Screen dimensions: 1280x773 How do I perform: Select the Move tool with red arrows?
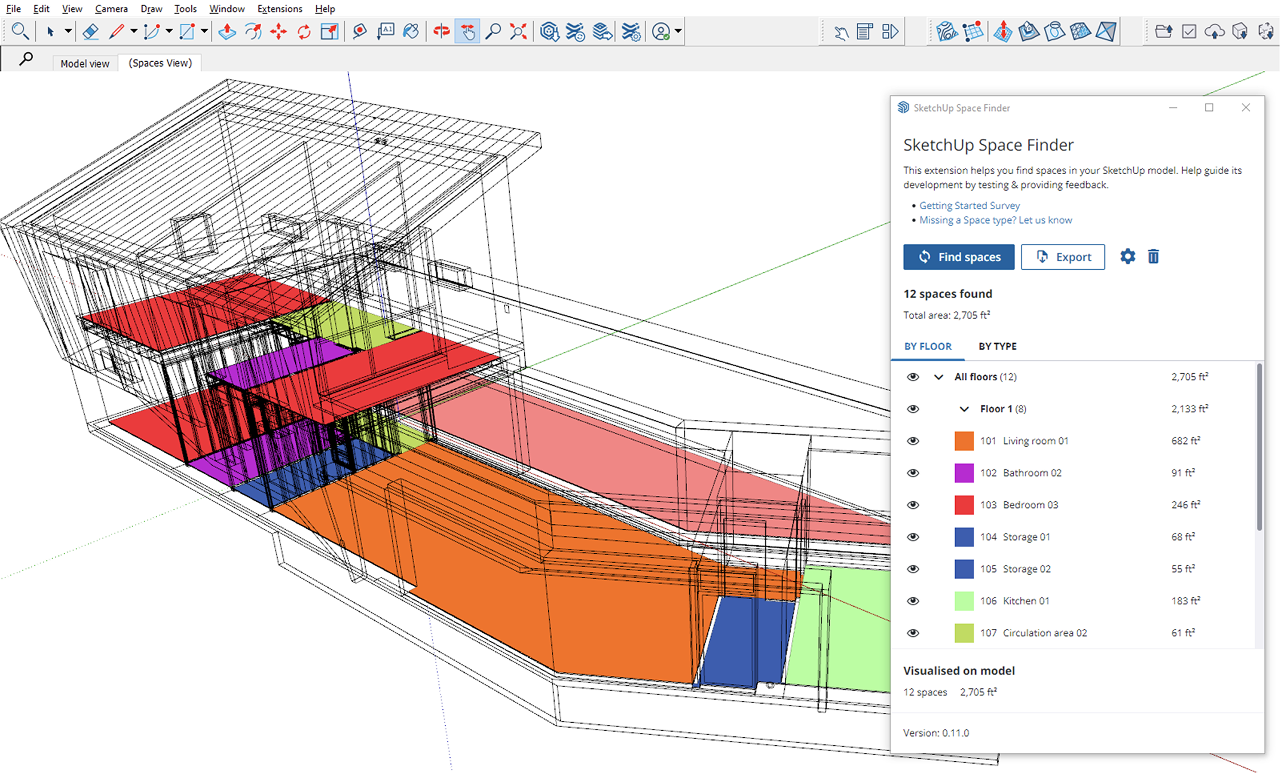tap(278, 31)
